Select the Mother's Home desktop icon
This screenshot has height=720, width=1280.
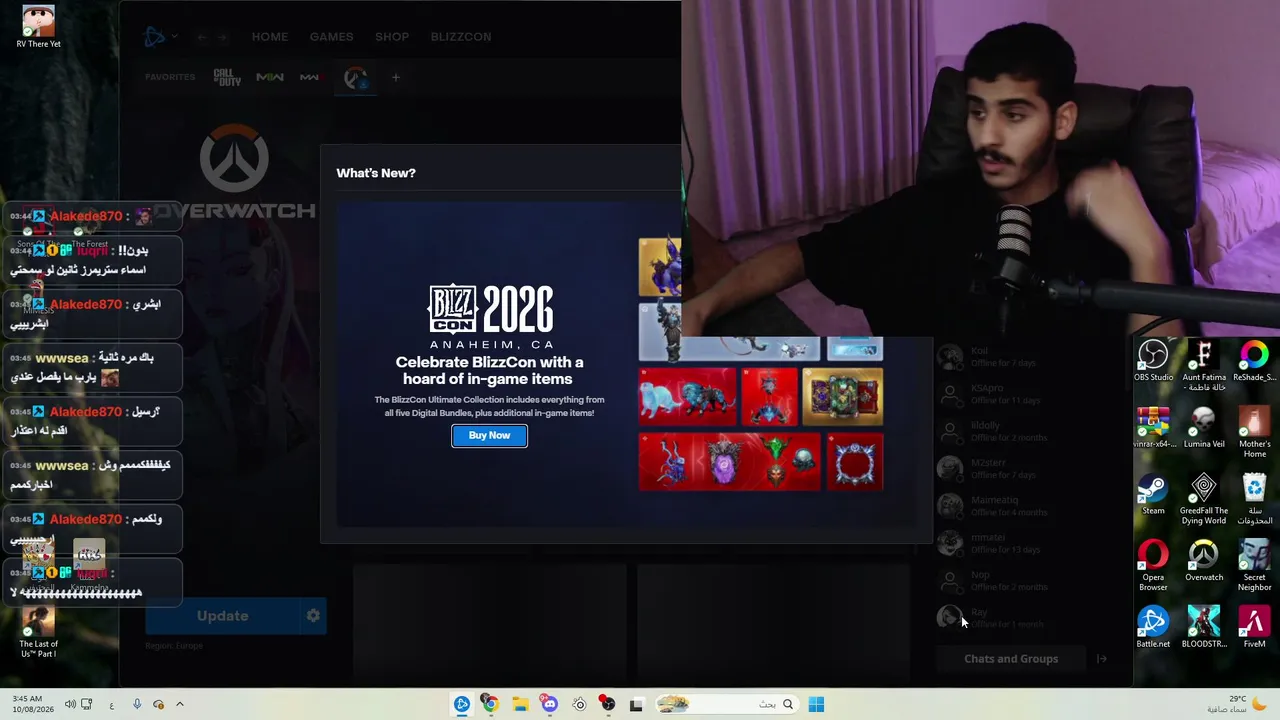click(1254, 433)
